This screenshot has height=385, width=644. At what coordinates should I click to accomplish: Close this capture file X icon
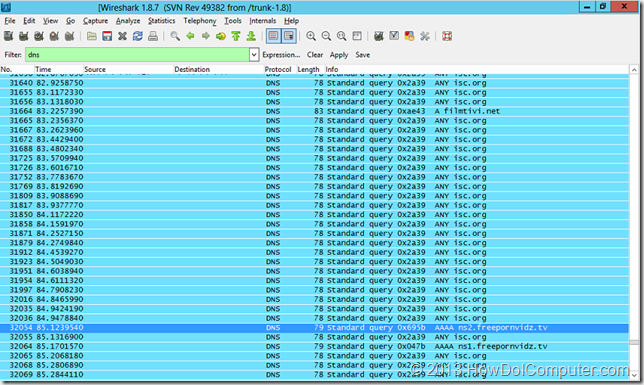click(x=122, y=36)
